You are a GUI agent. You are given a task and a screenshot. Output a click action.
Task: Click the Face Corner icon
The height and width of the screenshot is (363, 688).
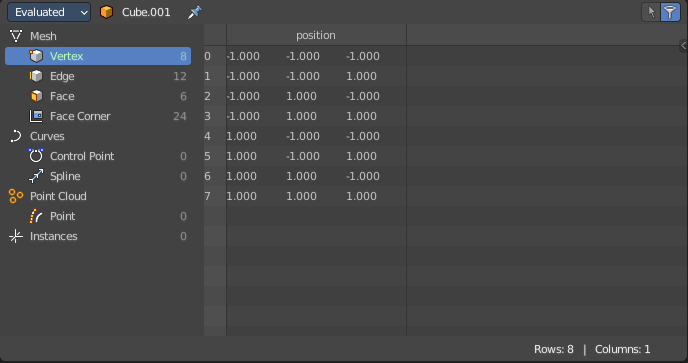36,116
